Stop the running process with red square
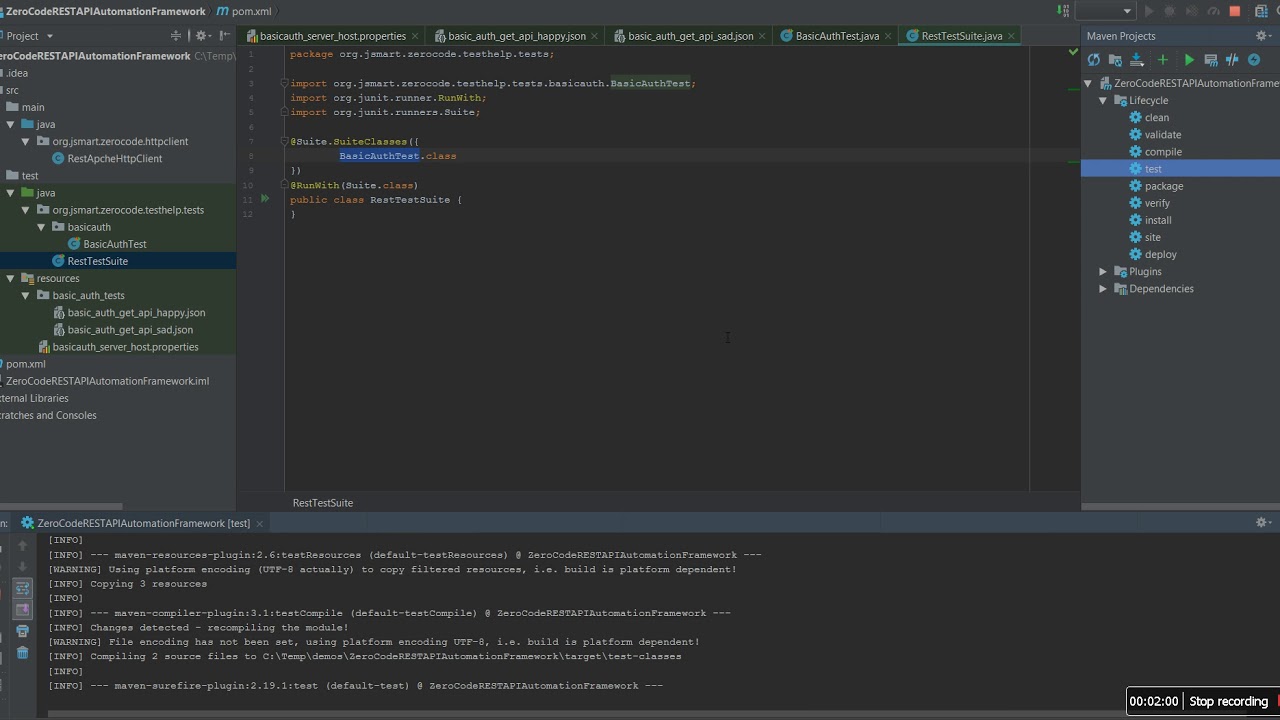This screenshot has width=1280, height=720. [x=1234, y=11]
